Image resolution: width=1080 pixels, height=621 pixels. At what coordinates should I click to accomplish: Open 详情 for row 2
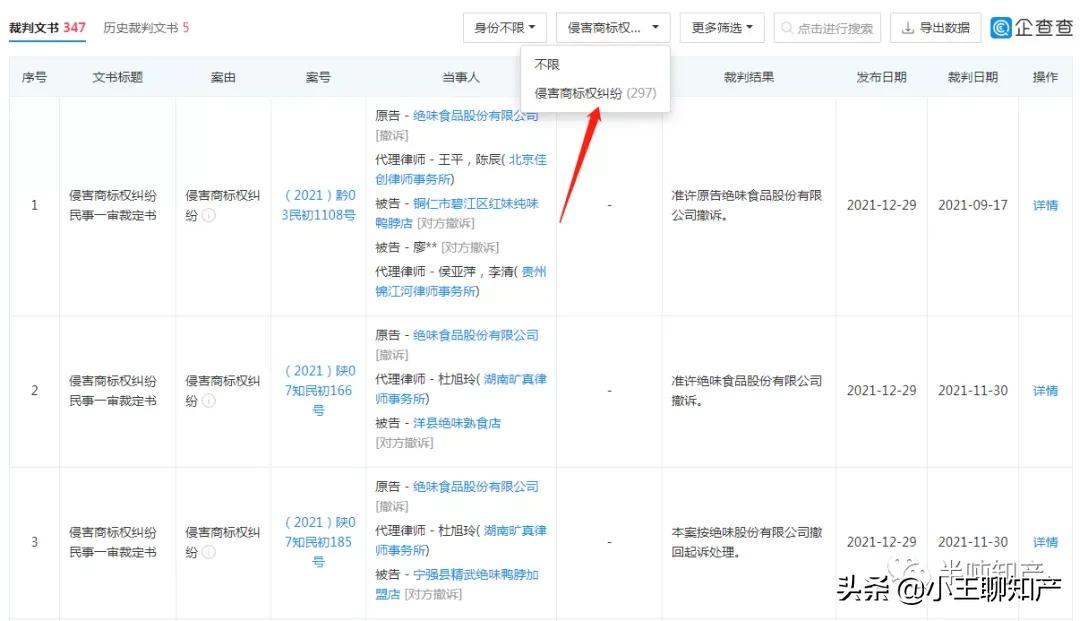pos(1045,390)
